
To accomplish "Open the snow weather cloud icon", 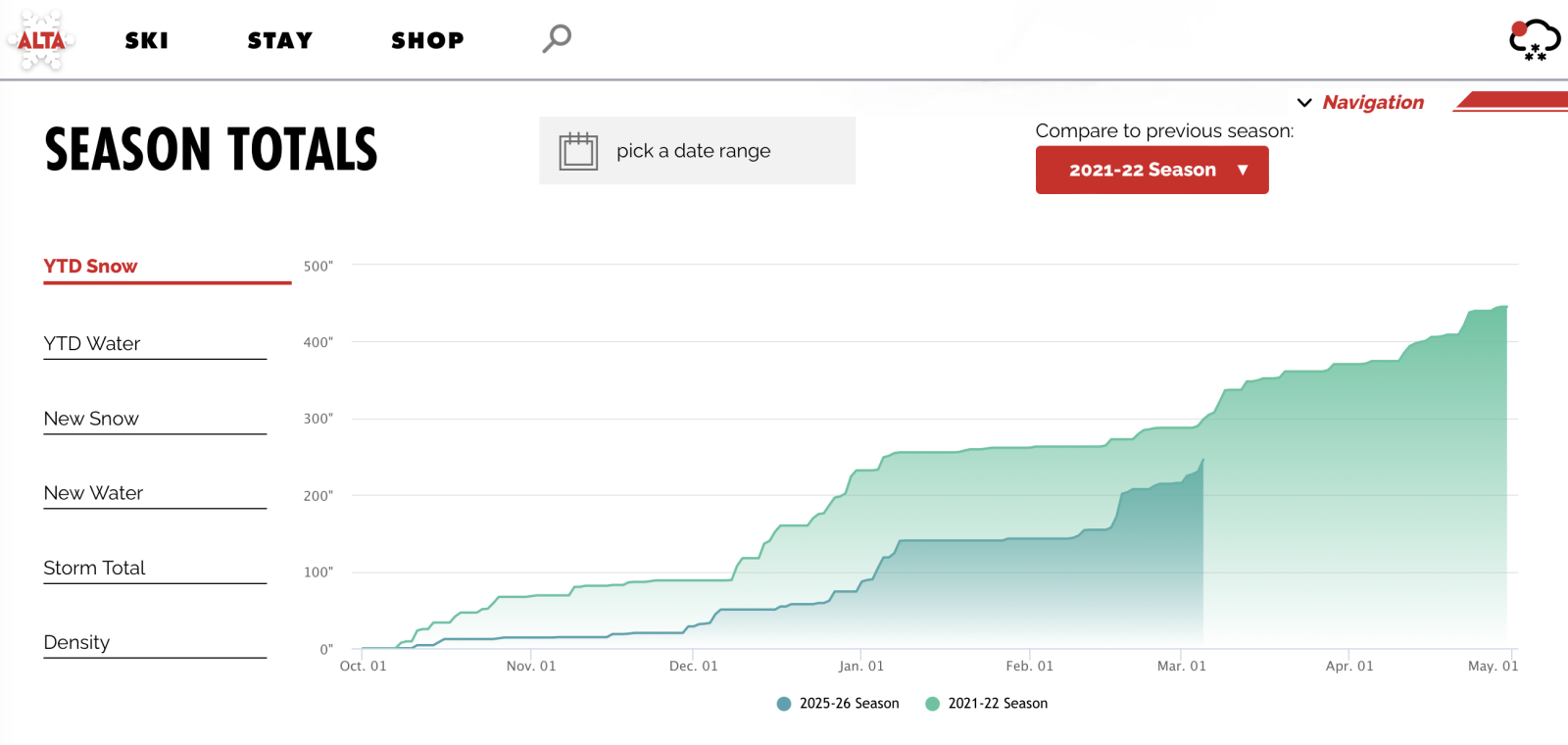I will coord(1534,40).
